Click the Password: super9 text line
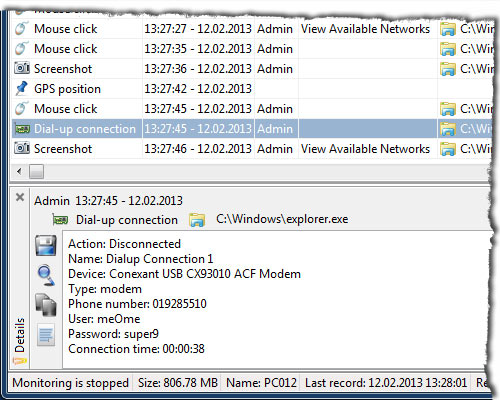 [113, 334]
